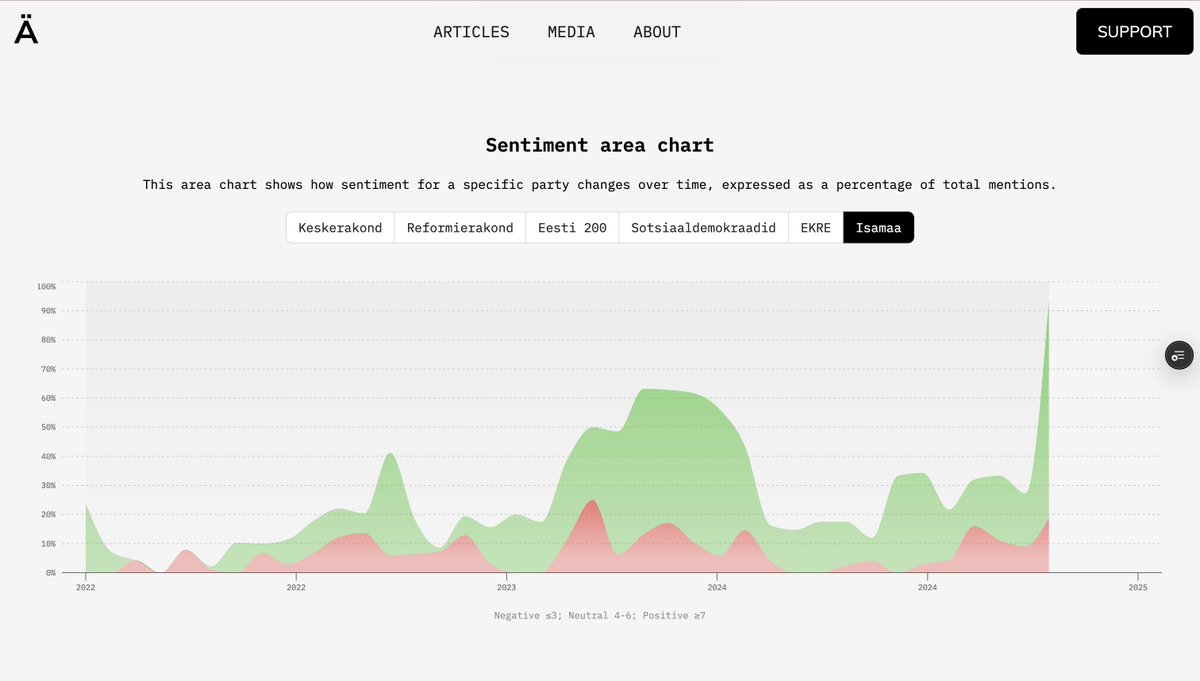Click the chart description paragraph

[x=600, y=185]
